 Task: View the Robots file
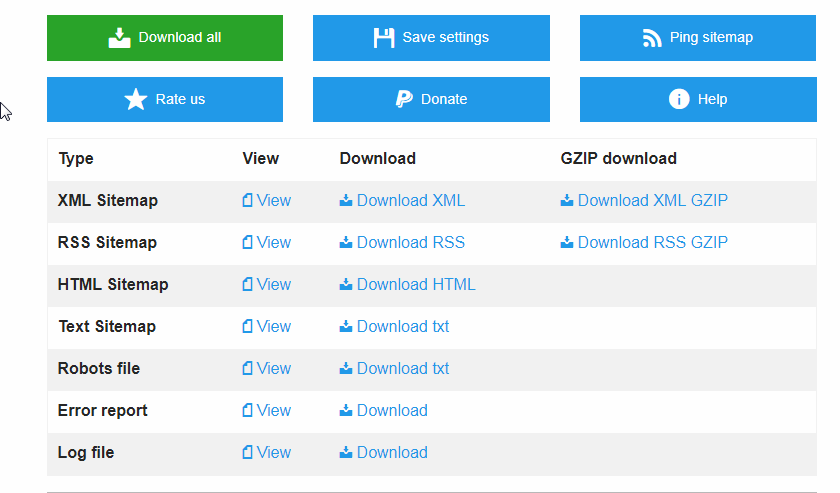point(267,369)
